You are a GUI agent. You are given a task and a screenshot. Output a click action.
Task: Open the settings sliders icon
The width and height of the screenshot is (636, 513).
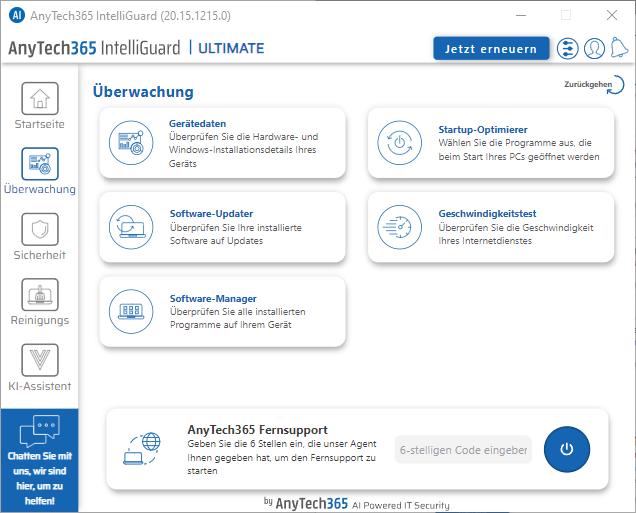[x=568, y=48]
